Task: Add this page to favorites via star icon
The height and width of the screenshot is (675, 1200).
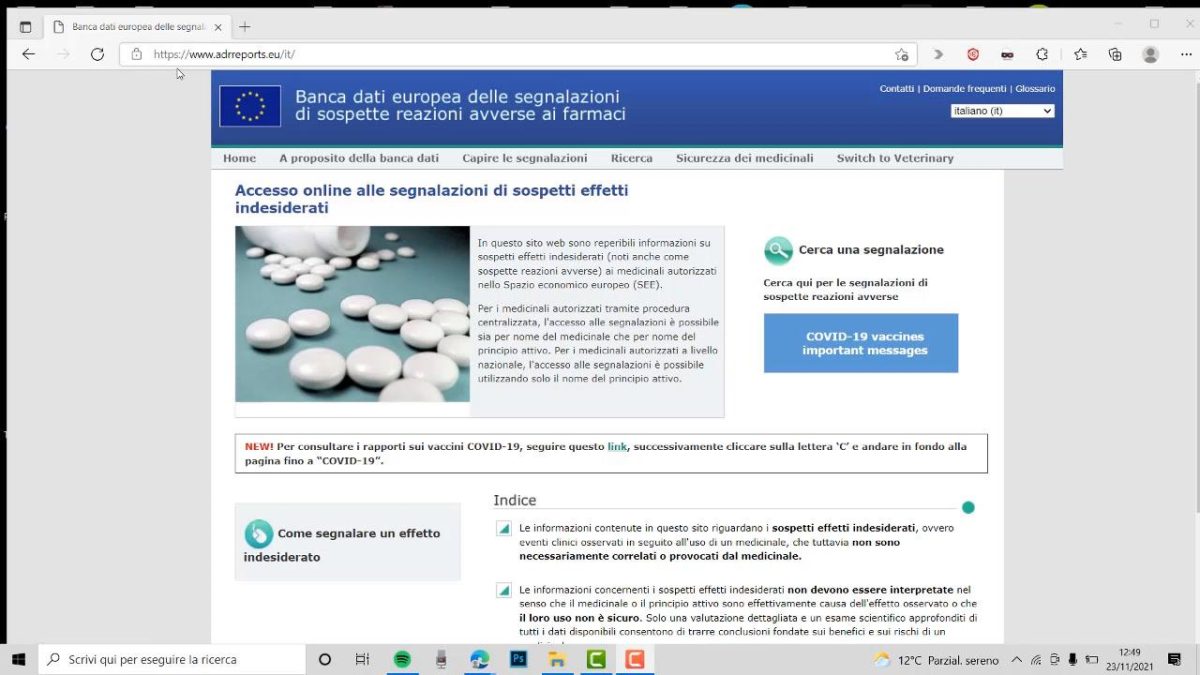Action: pos(901,54)
